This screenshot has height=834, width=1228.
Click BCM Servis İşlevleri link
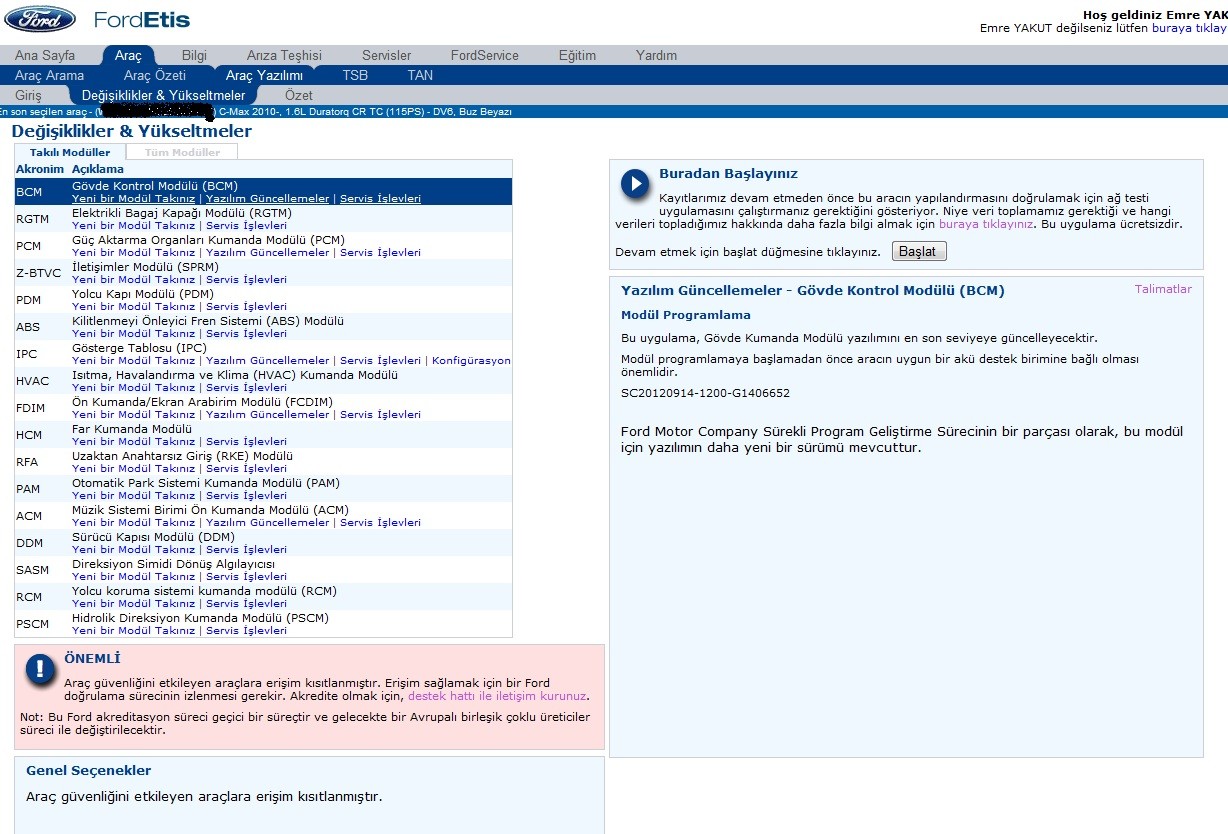pyautogui.click(x=380, y=199)
